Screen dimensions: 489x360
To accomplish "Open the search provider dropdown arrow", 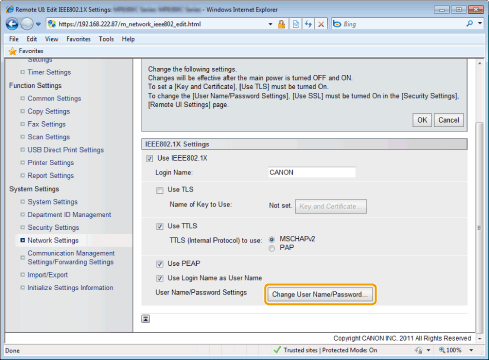I will tap(480, 24).
